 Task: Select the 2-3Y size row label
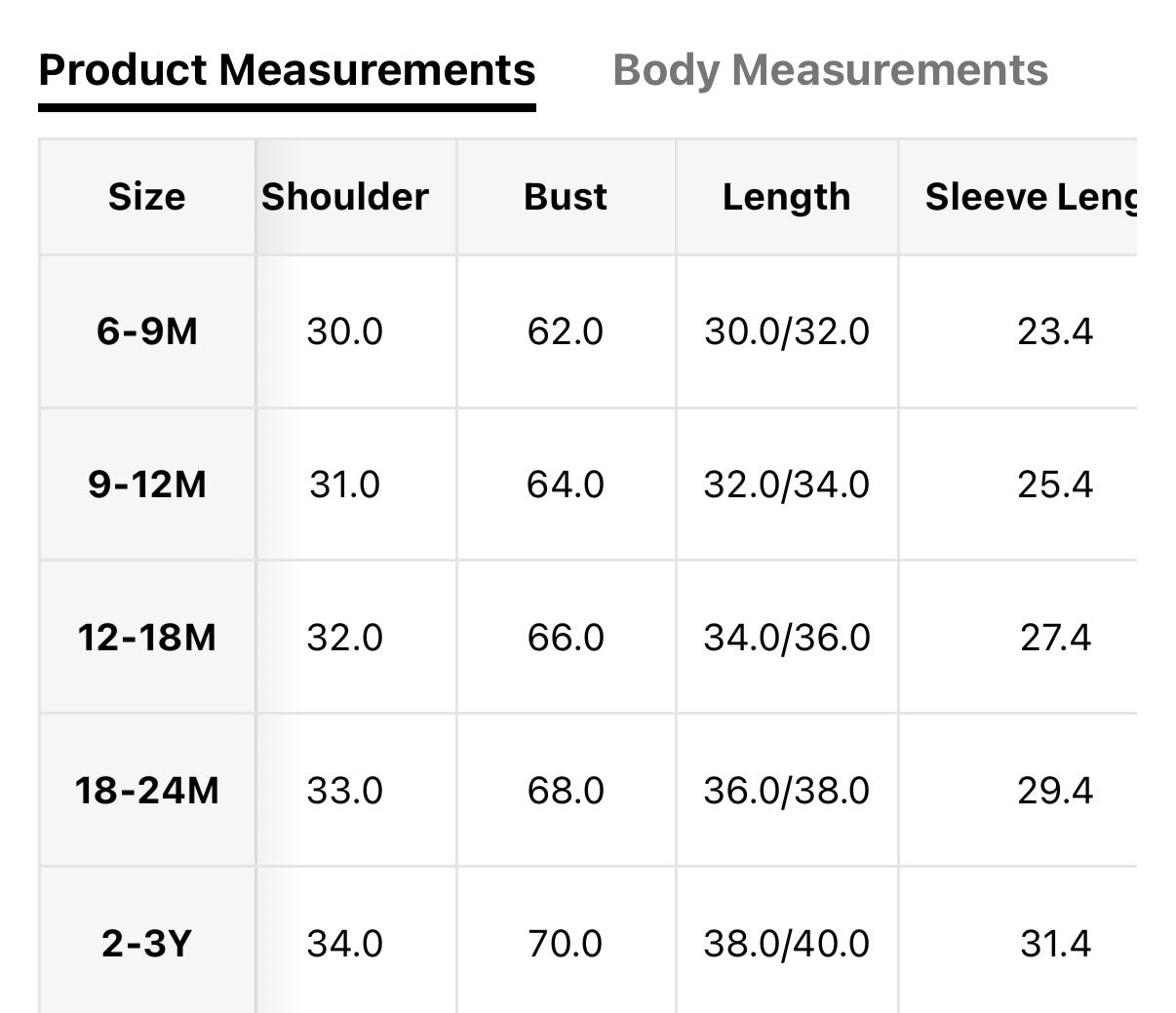[146, 943]
